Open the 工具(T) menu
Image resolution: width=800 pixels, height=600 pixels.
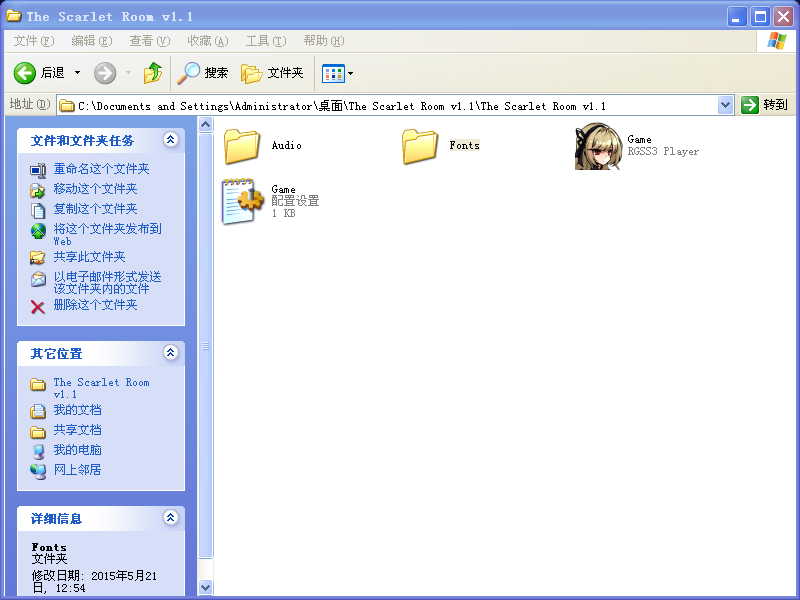click(x=266, y=41)
